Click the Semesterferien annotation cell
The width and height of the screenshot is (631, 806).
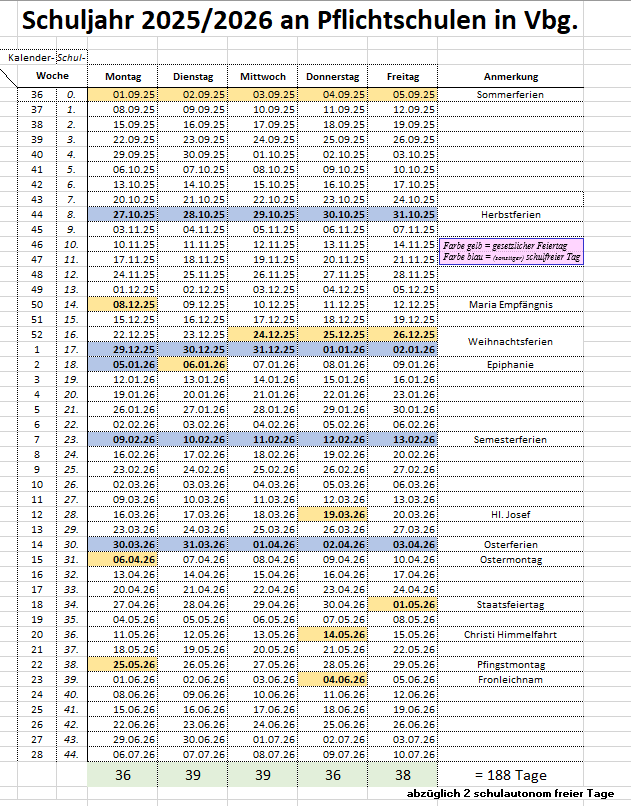point(510,439)
